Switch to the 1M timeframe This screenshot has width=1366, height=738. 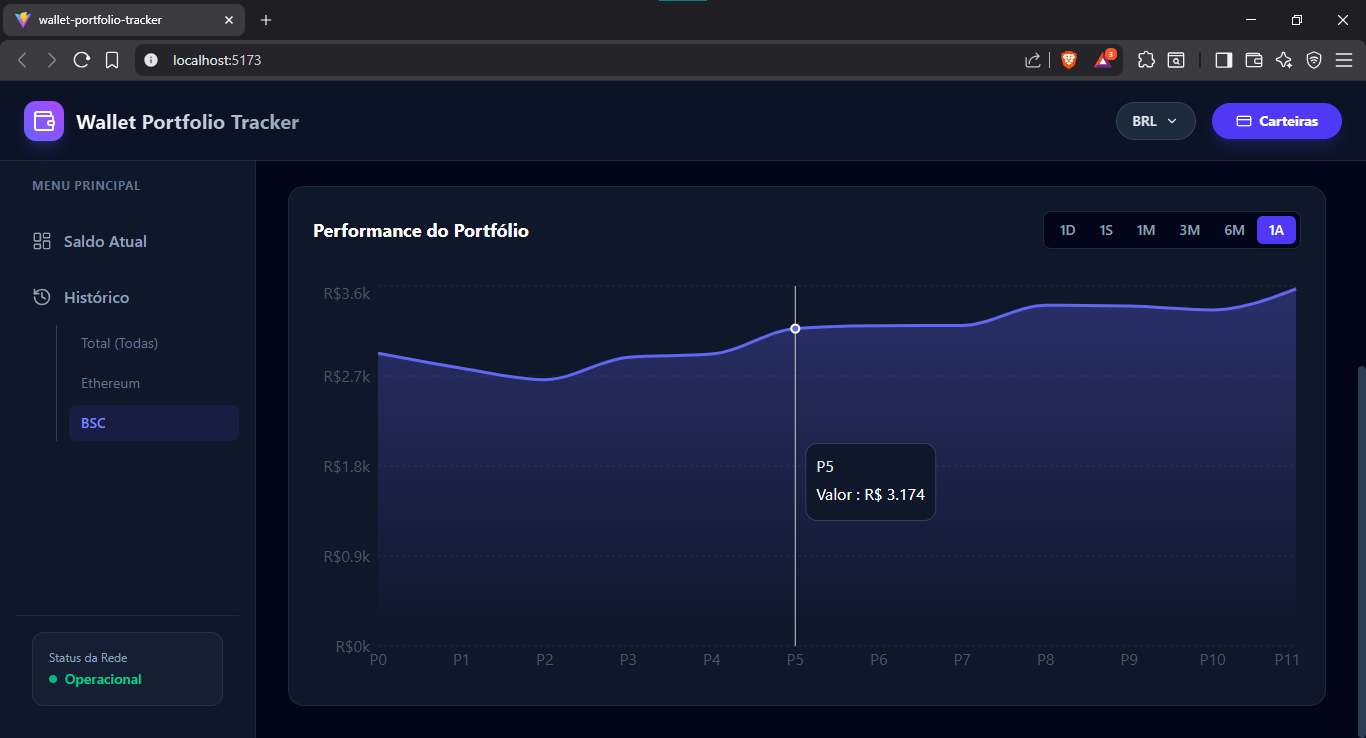pyautogui.click(x=1146, y=229)
